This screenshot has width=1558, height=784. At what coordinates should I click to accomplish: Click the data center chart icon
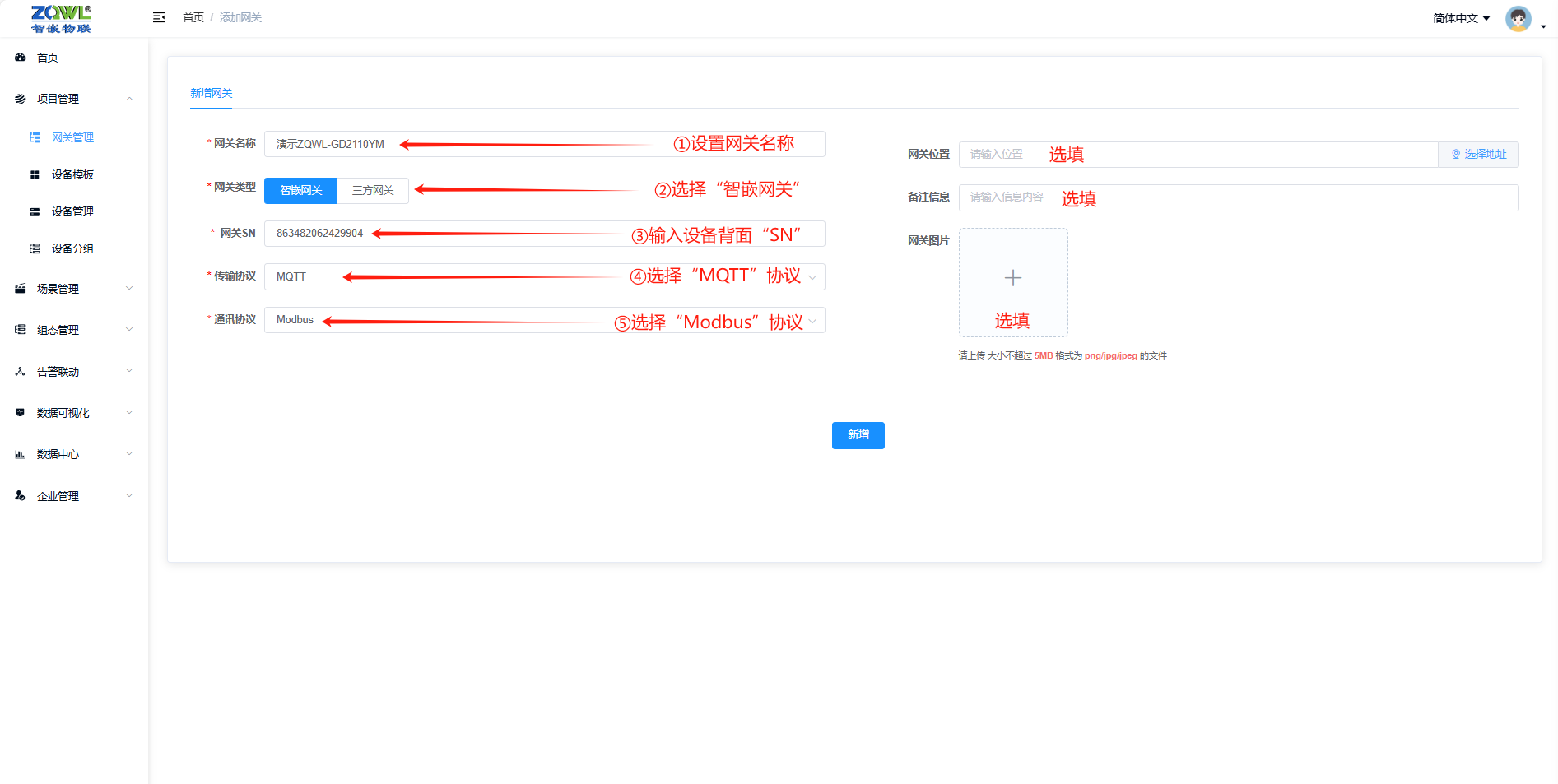tap(20, 454)
